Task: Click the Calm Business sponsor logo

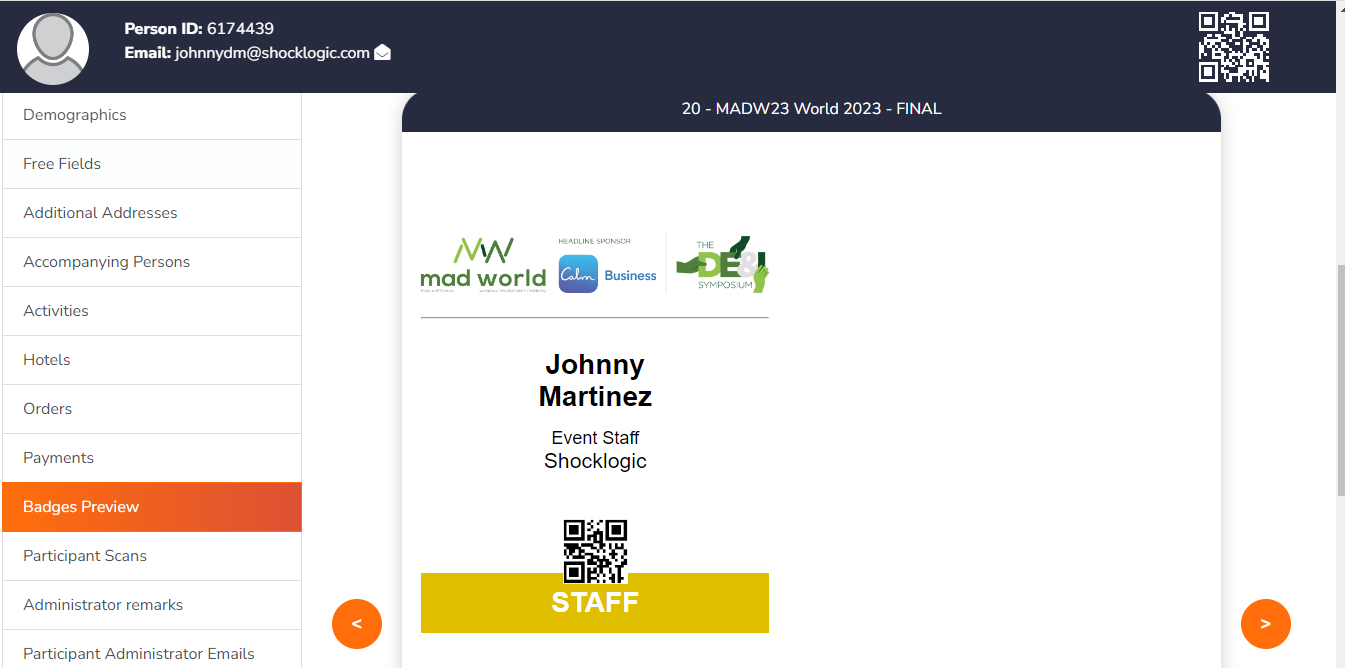Action: [x=608, y=268]
